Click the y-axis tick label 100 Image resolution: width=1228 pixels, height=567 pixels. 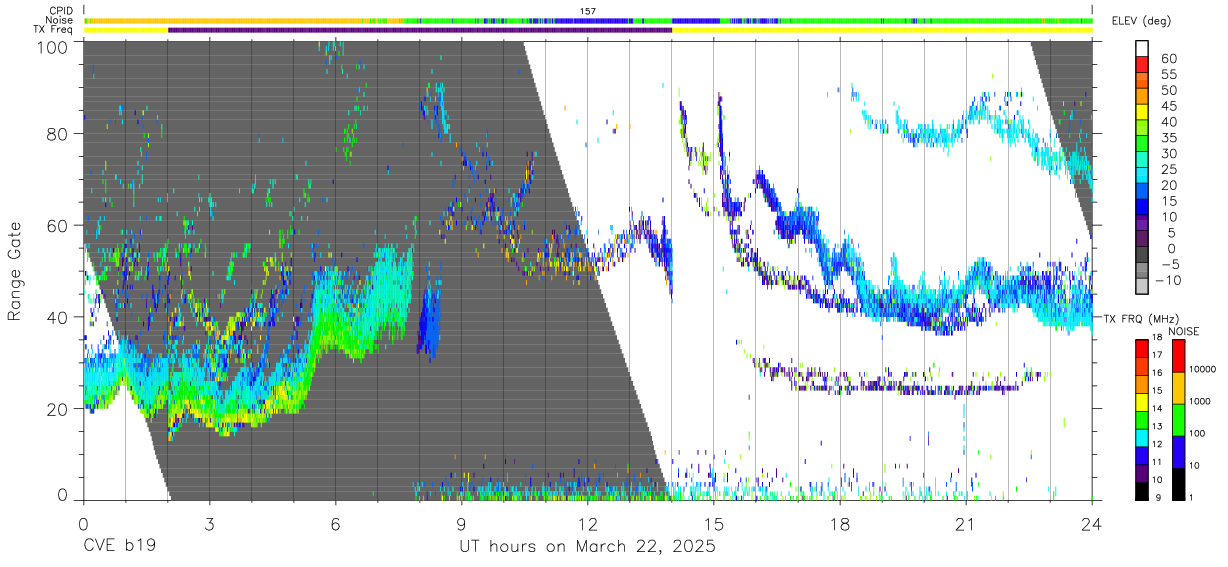point(55,47)
